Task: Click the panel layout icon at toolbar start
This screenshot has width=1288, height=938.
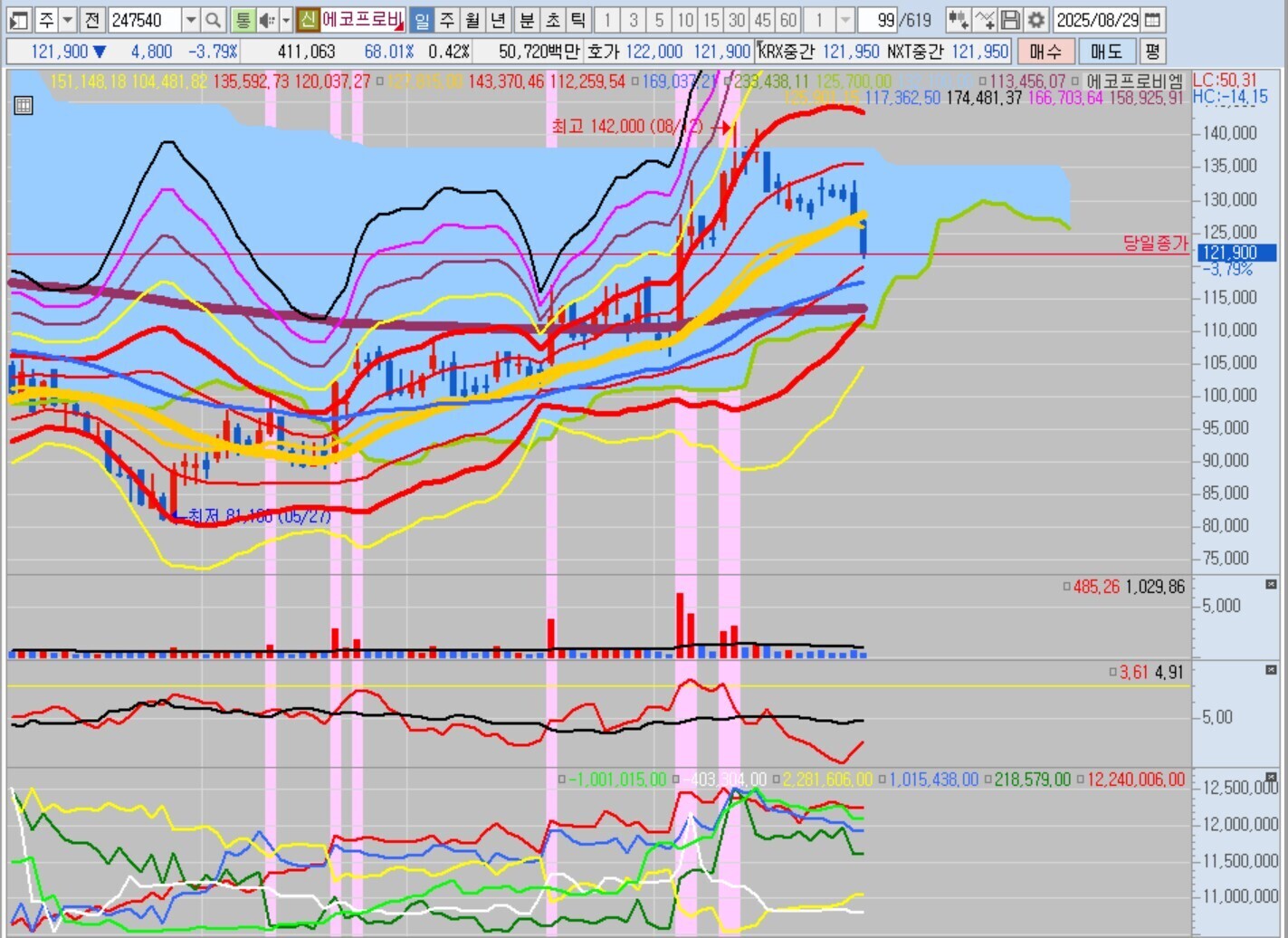Action: click(20, 20)
